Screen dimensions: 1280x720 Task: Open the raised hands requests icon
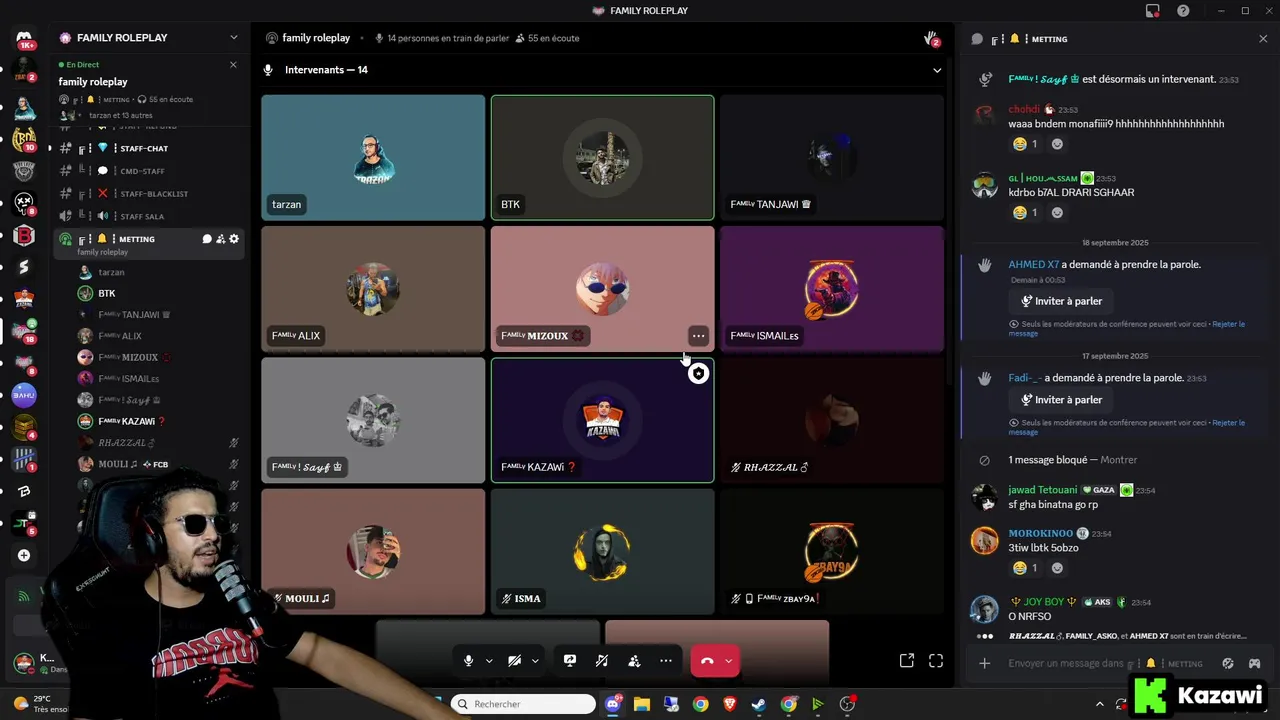(931, 39)
